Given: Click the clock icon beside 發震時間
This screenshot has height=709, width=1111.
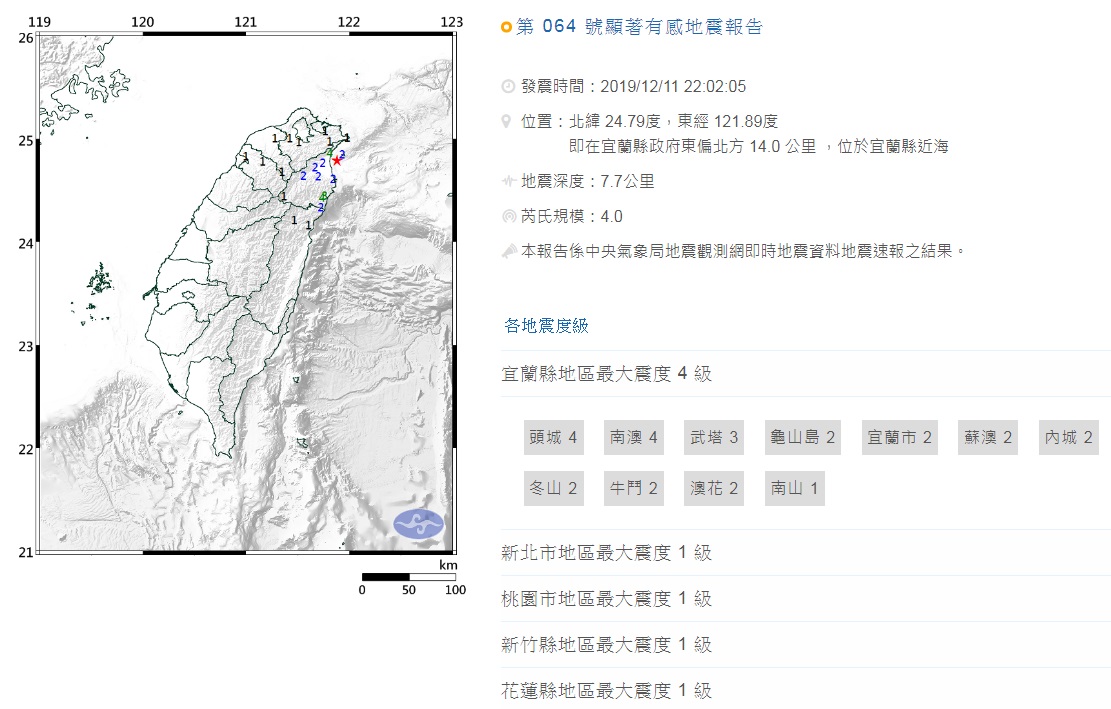Looking at the screenshot, I should [x=508, y=86].
